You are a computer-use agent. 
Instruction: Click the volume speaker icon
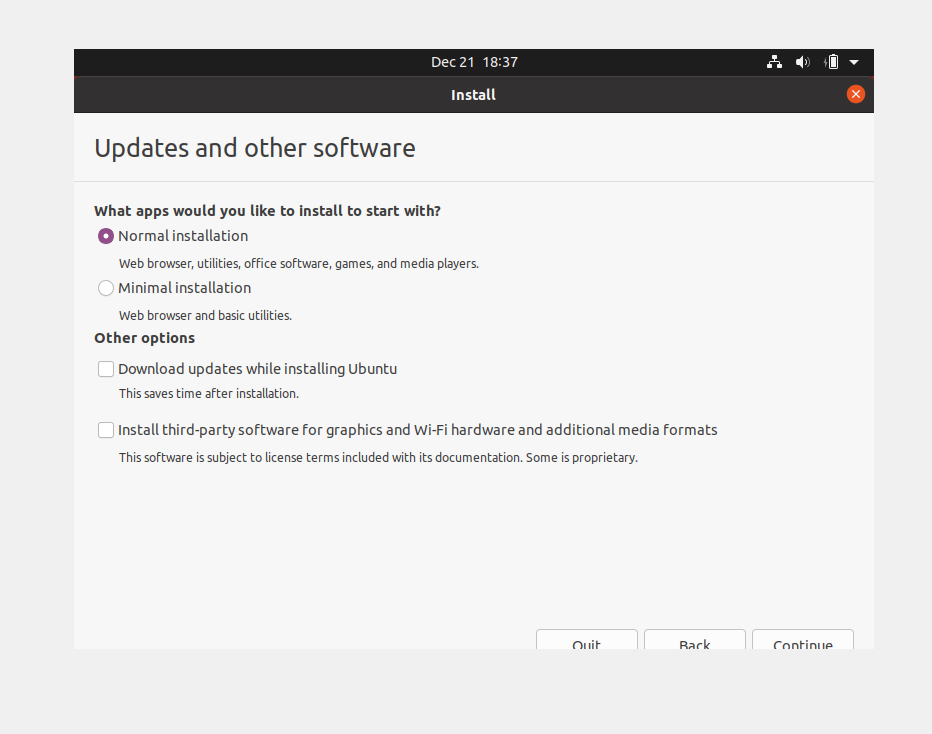(802, 62)
